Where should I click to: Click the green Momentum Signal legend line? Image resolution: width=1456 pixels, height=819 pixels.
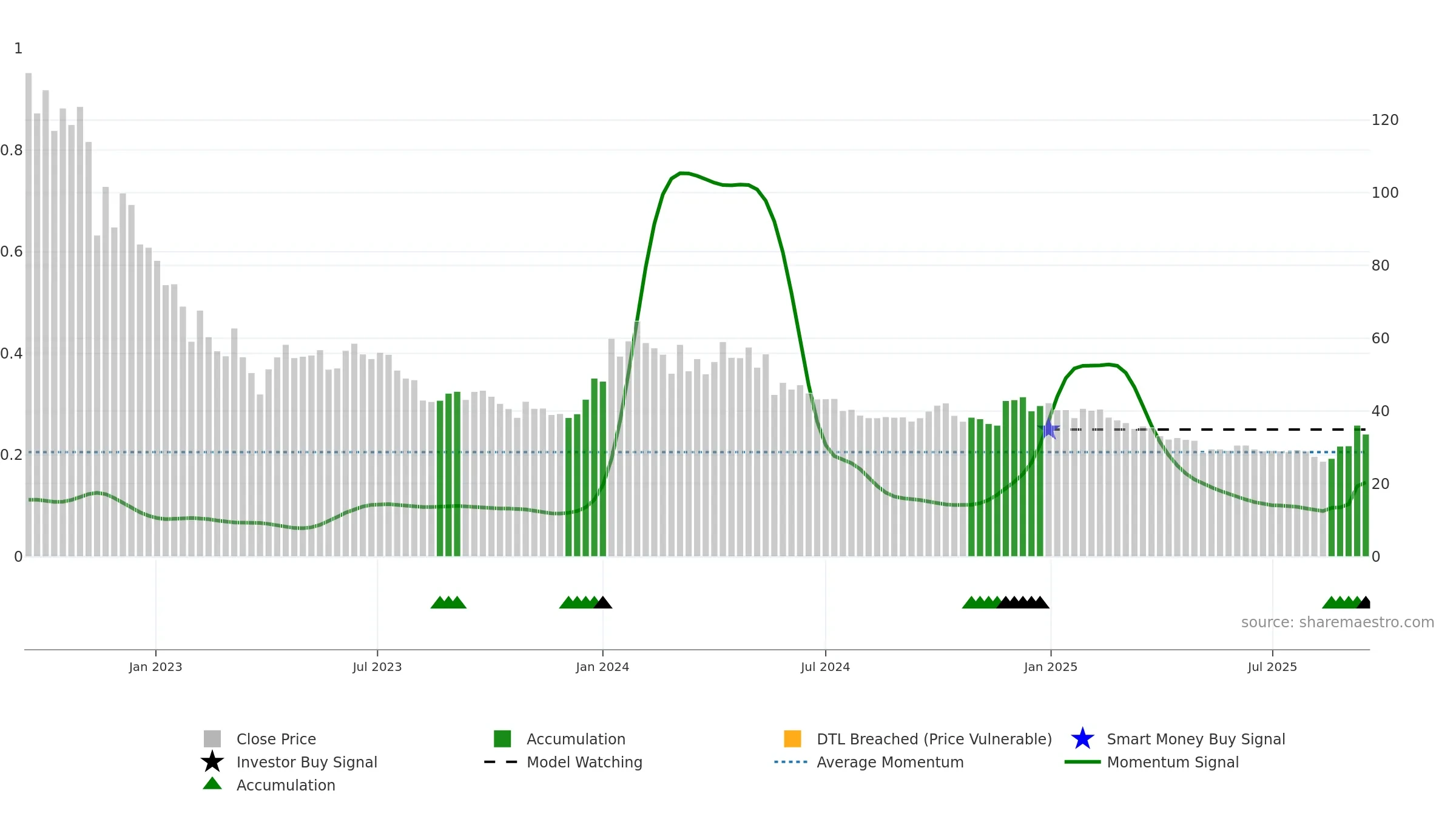(x=1083, y=762)
